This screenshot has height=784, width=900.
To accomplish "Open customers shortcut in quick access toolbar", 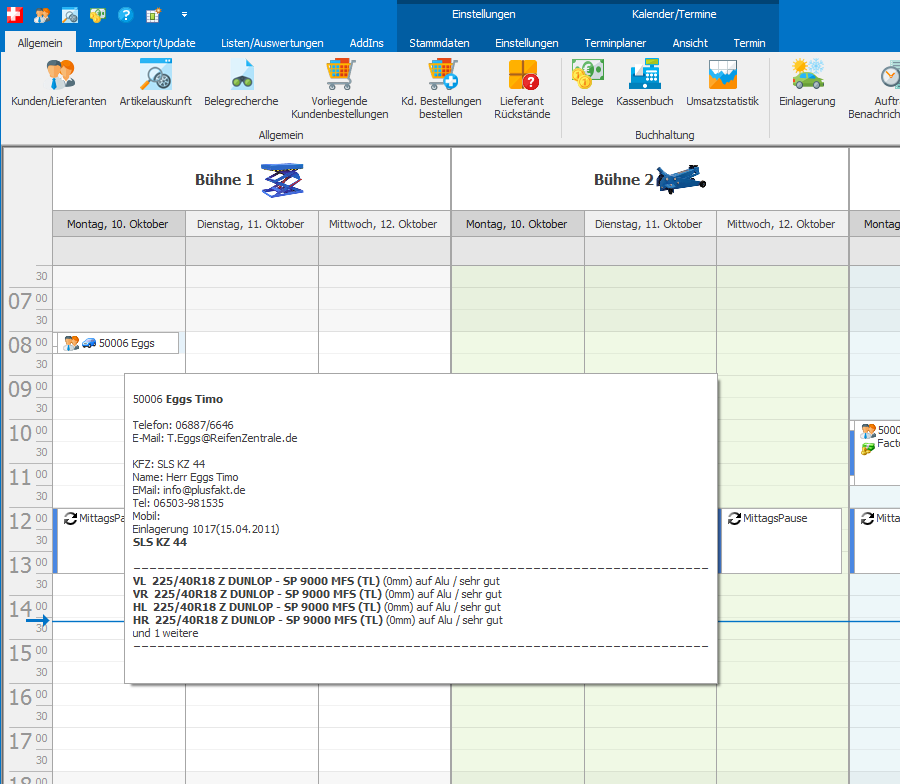I will 41,15.
